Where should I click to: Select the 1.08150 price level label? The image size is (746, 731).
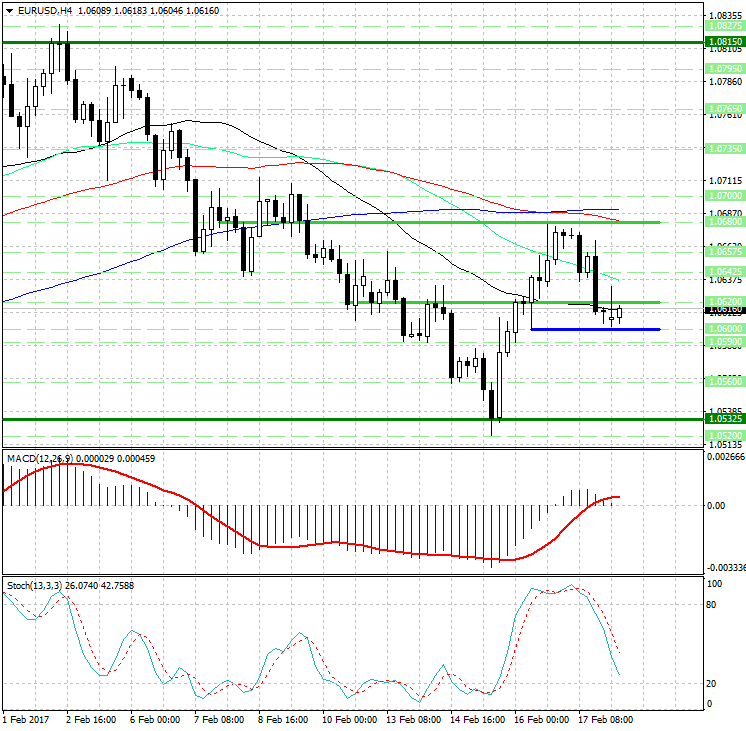723,43
